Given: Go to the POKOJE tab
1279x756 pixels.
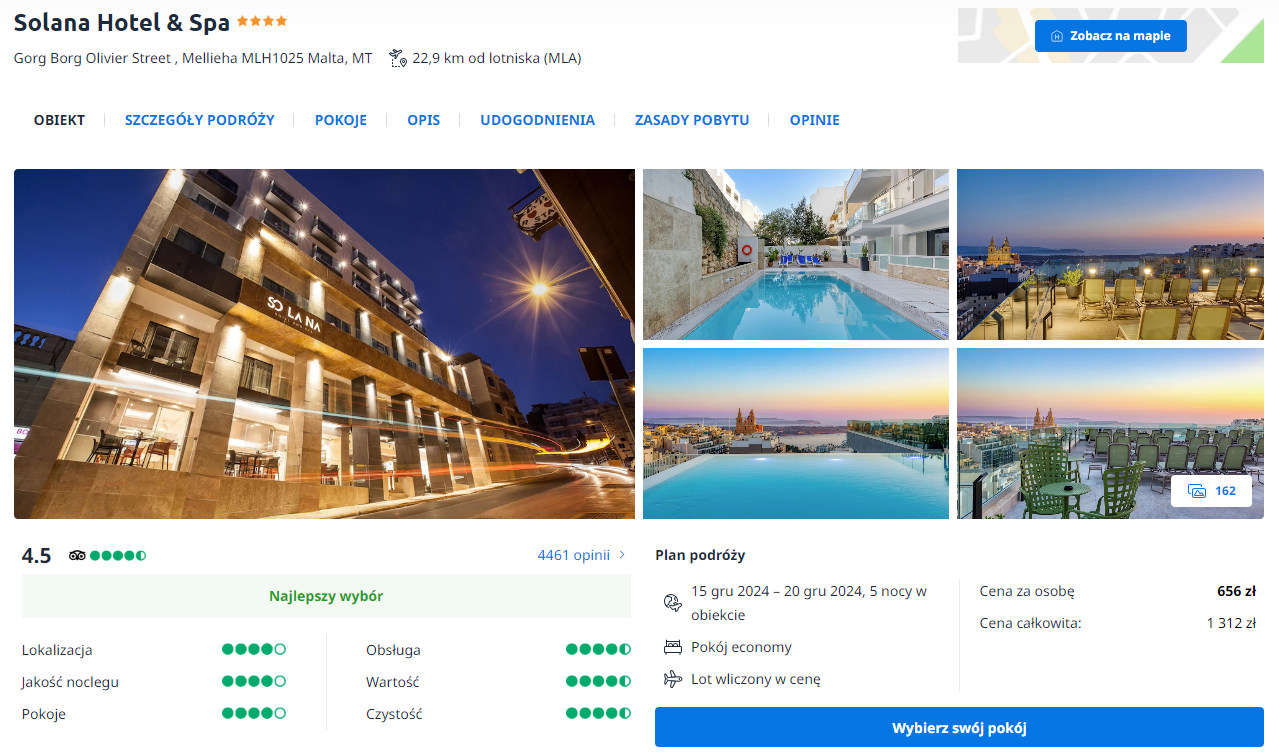Looking at the screenshot, I should [341, 120].
